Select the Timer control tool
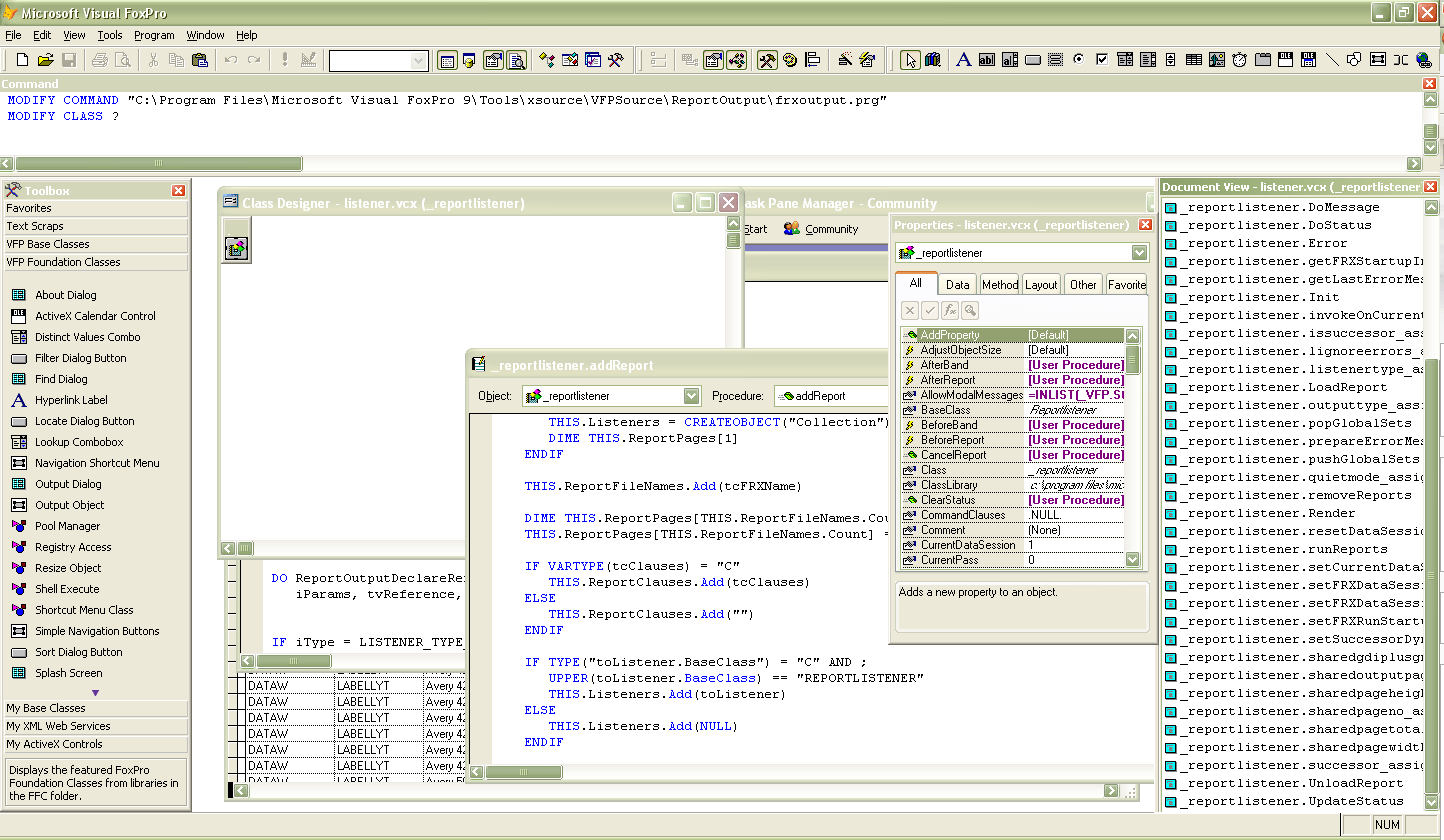This screenshot has height=840, width=1444. 1239,59
